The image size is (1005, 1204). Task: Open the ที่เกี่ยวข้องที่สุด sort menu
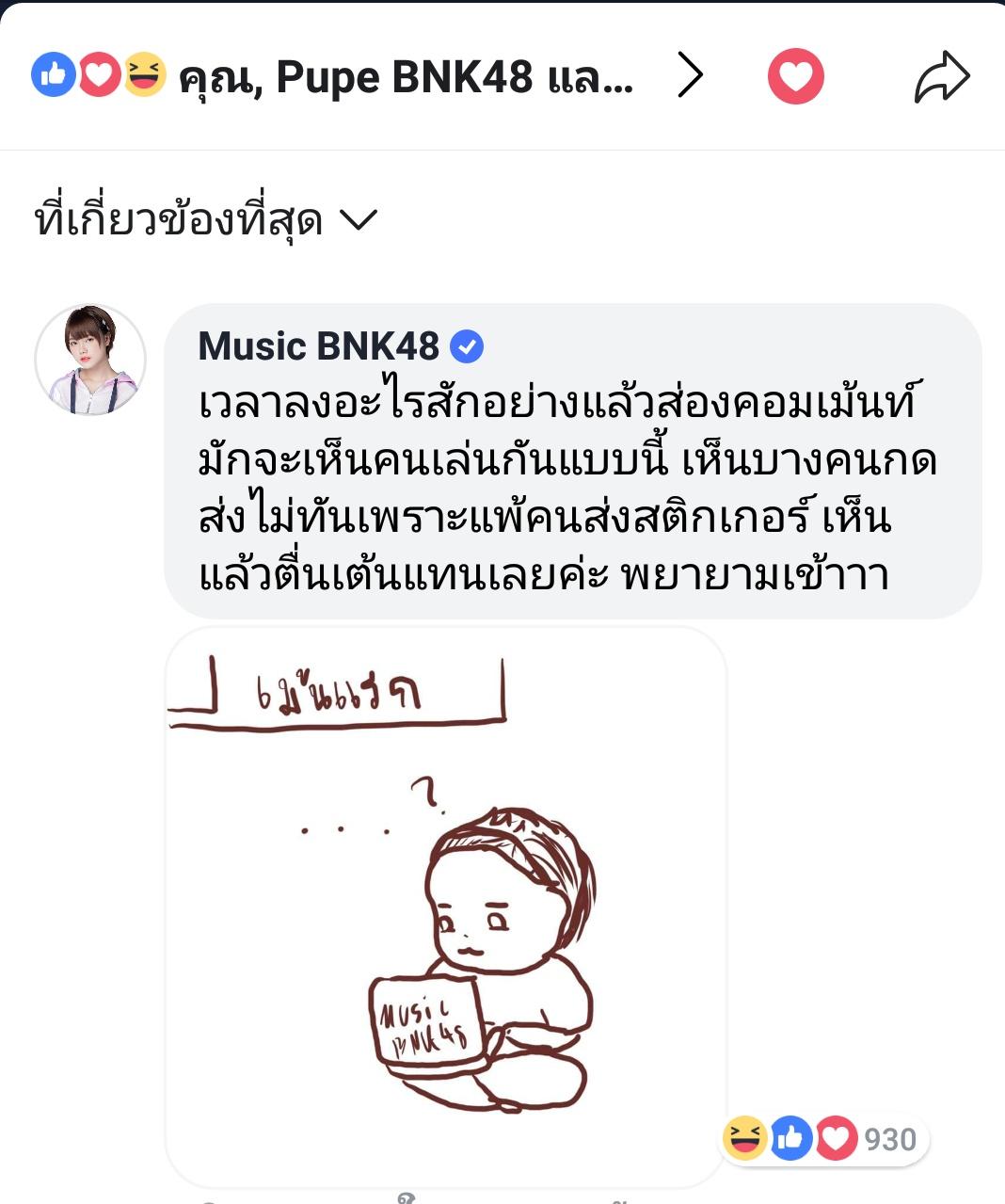(x=205, y=220)
